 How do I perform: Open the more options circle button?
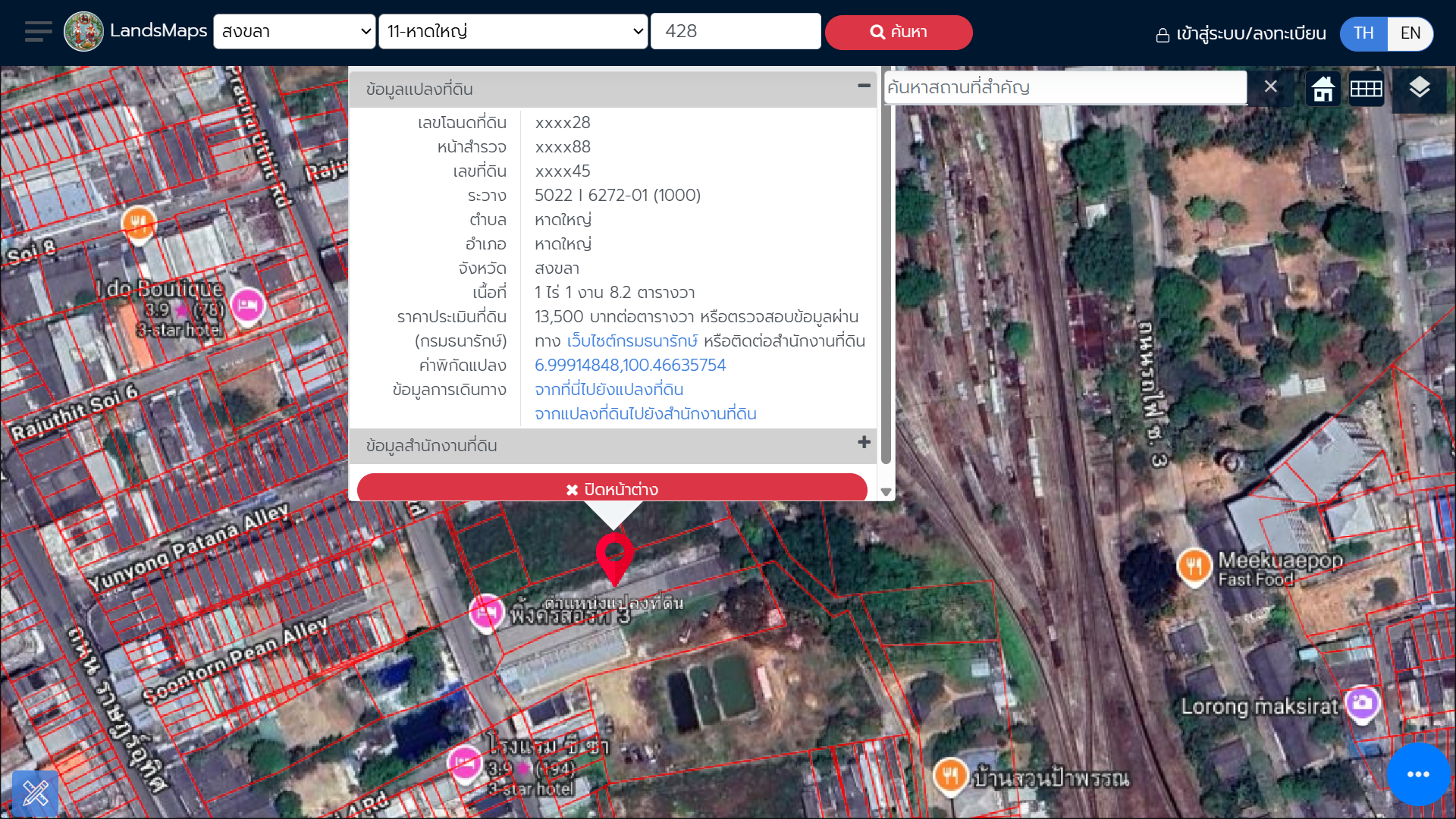point(1417,774)
